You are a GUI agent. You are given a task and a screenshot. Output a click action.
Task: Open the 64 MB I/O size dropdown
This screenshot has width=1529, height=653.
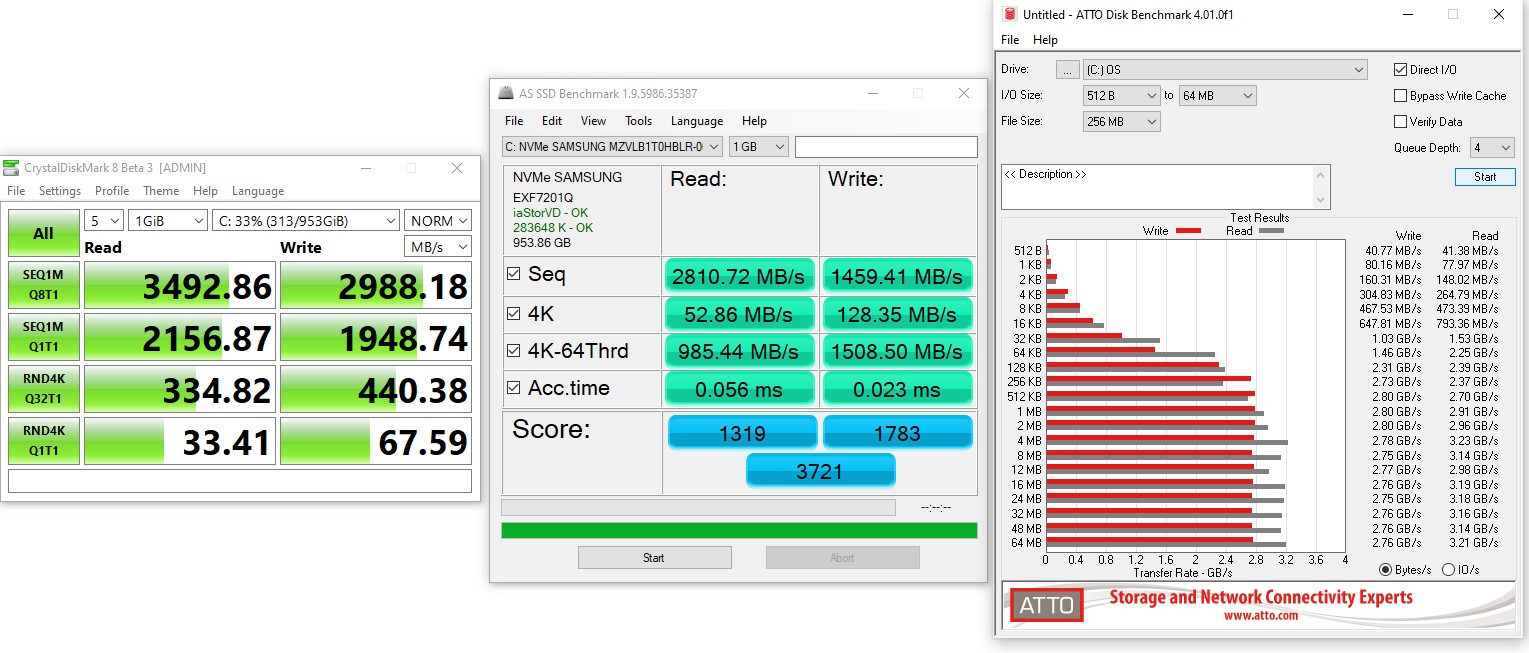tap(1217, 96)
